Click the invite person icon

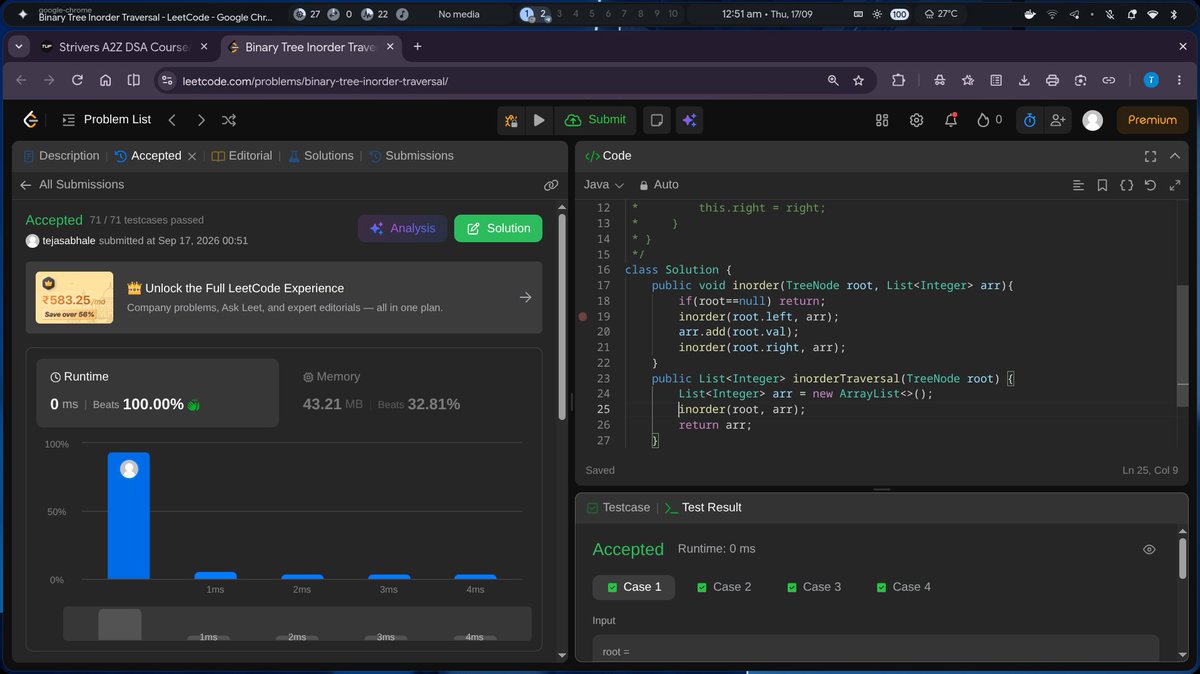click(1057, 120)
